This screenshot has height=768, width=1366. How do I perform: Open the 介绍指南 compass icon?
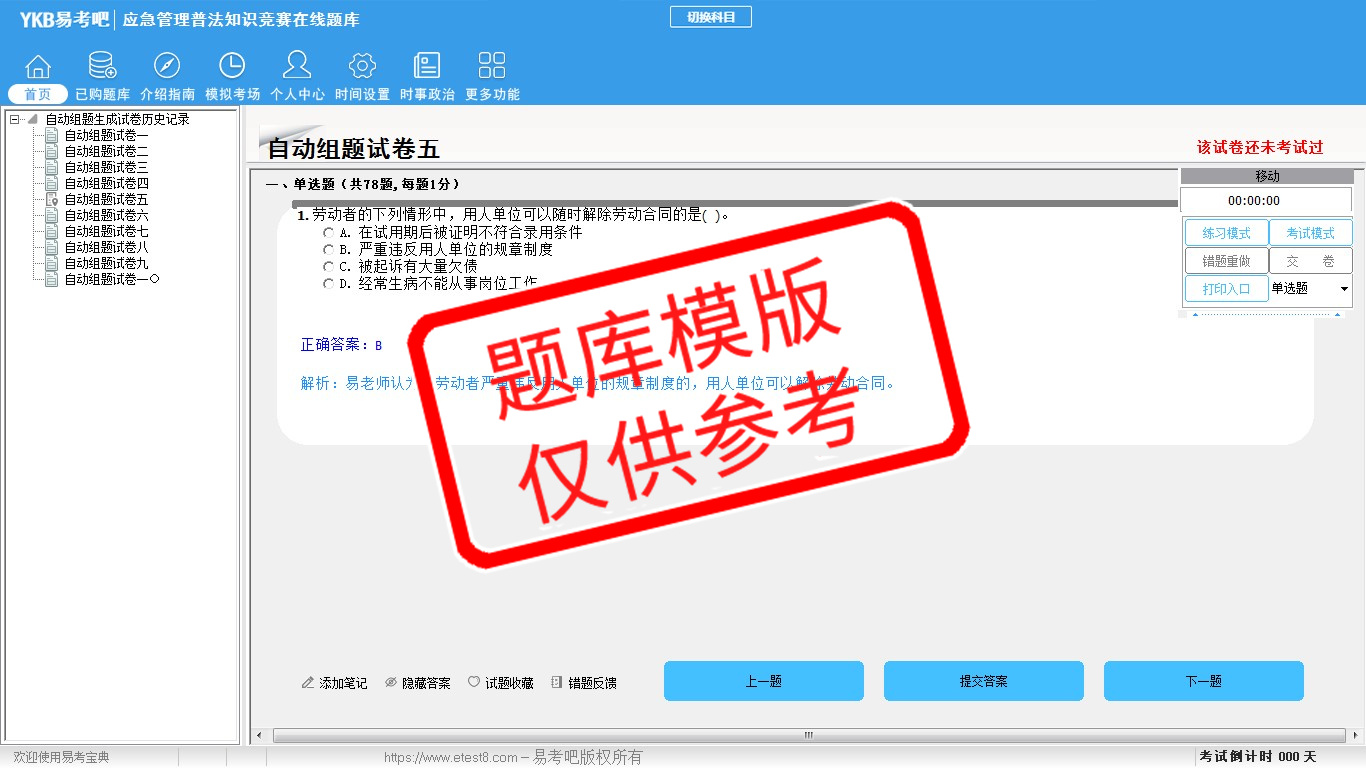coord(167,66)
